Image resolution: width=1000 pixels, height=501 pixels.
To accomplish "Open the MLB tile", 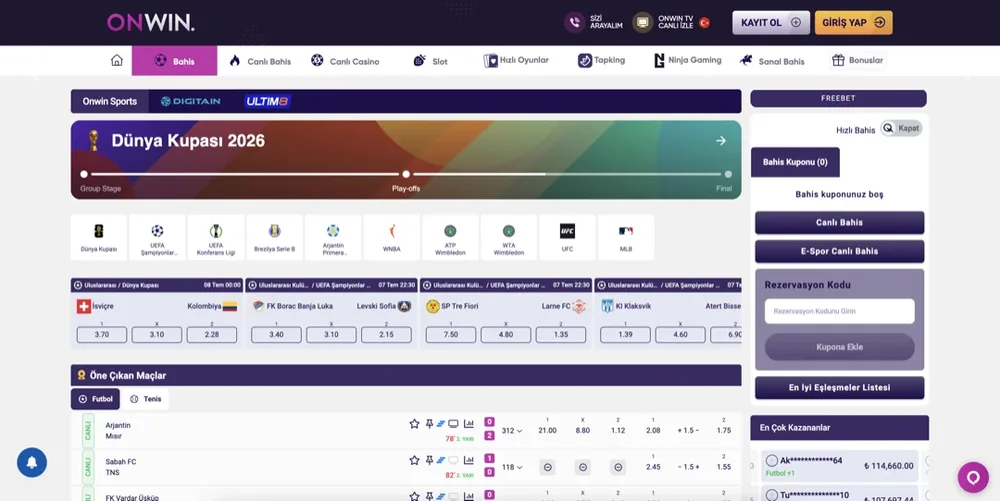I will tap(626, 237).
